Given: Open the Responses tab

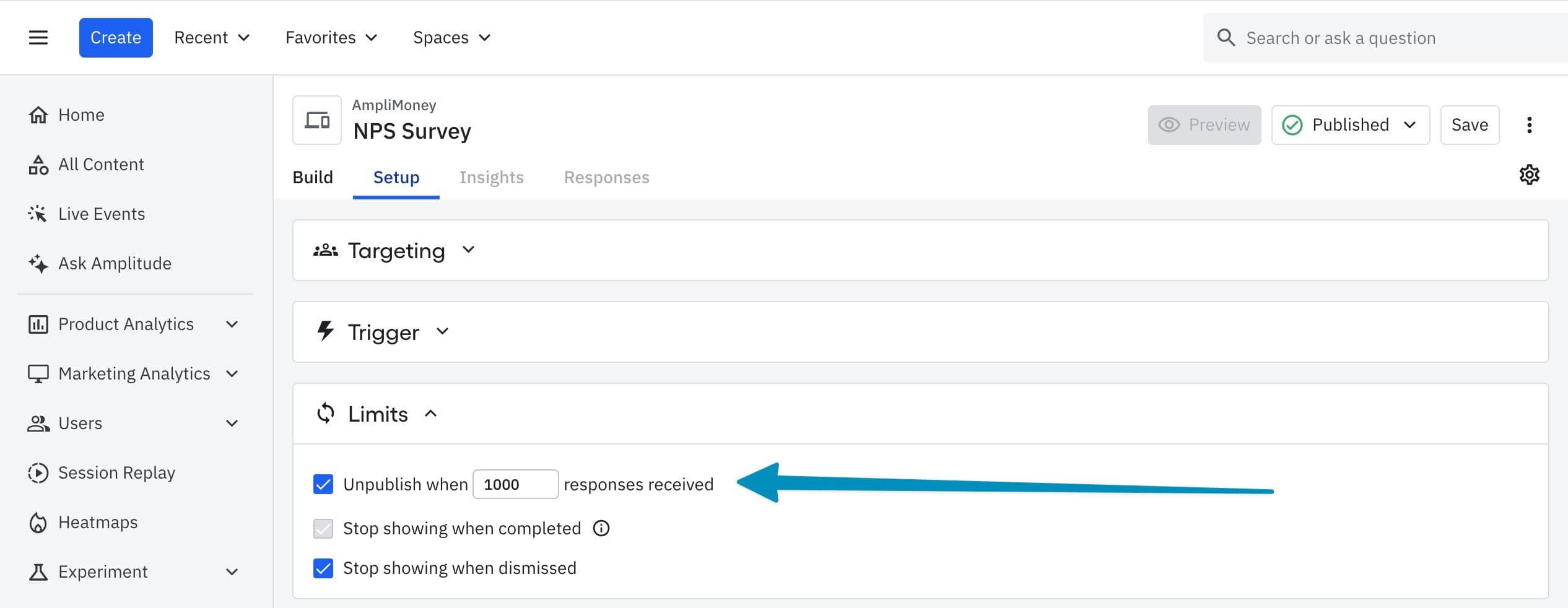Looking at the screenshot, I should [x=606, y=178].
